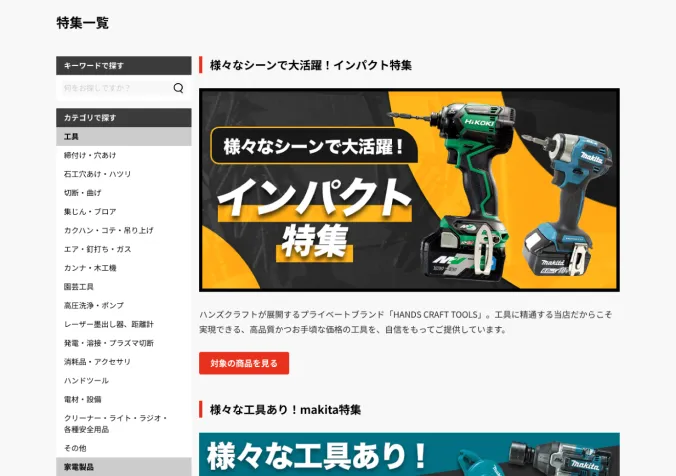This screenshot has width=676, height=476.
Task: Expand the 工具 category header
Action: pyautogui.click(x=123, y=136)
